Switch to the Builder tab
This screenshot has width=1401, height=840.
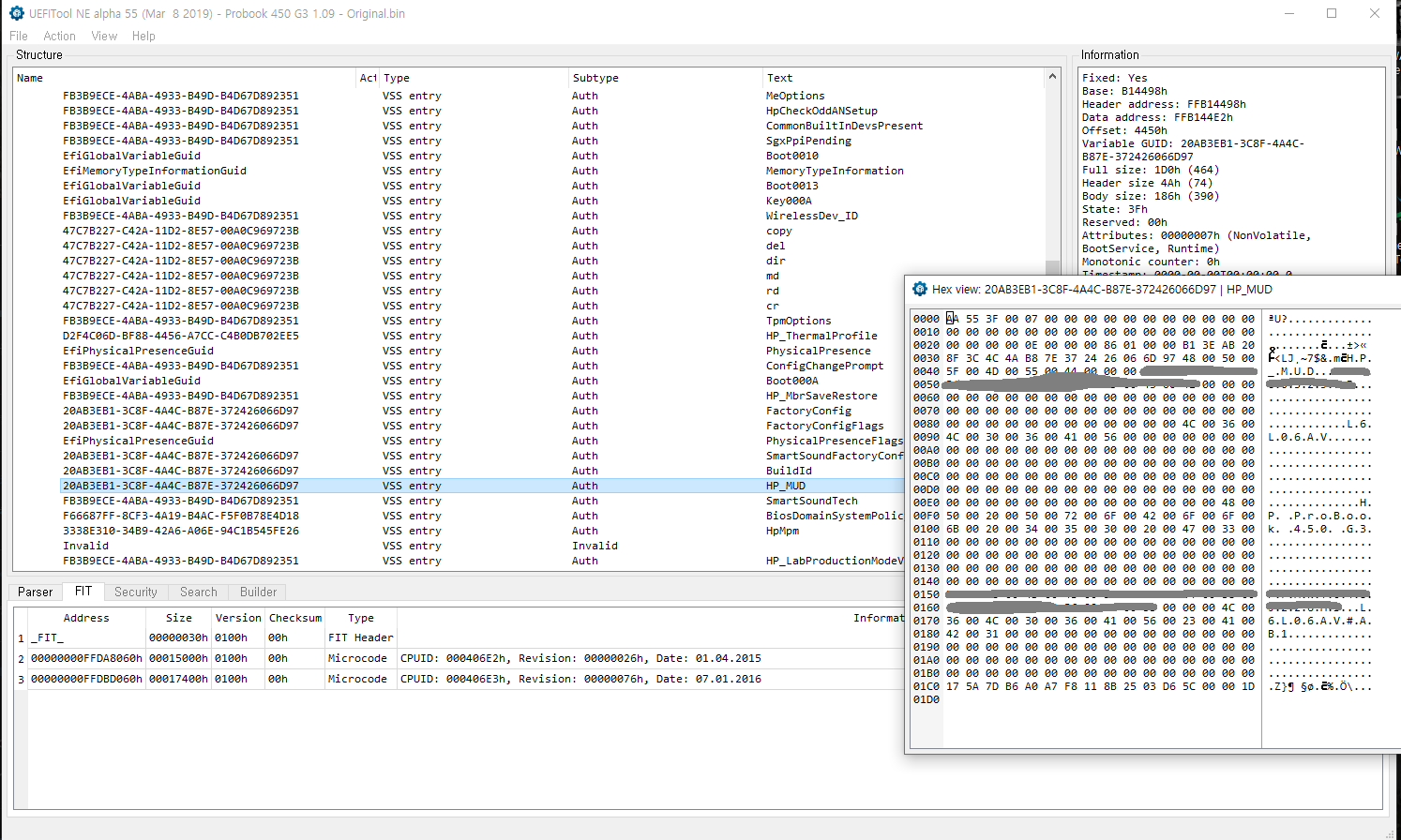[259, 592]
